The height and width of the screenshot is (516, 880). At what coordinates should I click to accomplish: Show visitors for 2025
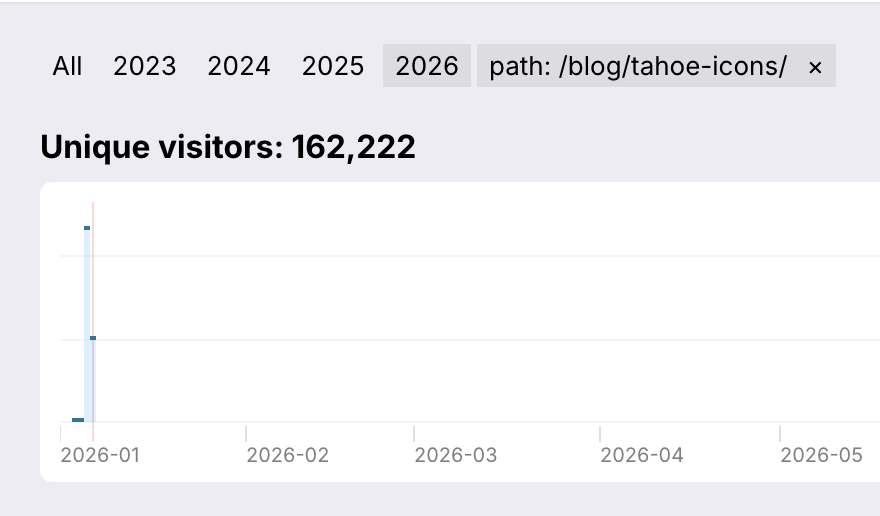coord(333,67)
